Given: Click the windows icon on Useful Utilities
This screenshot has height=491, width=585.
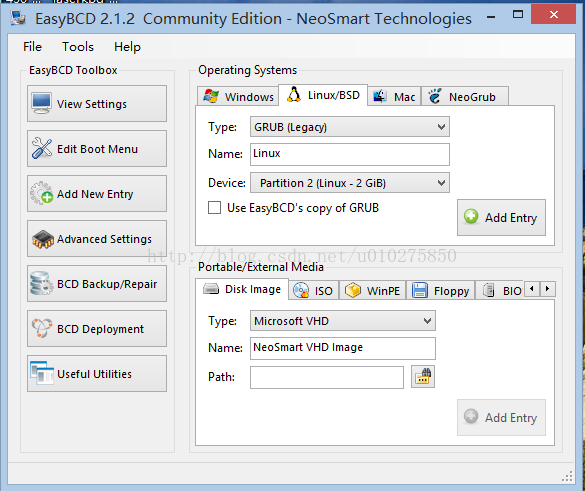Looking at the screenshot, I should pos(41,372).
